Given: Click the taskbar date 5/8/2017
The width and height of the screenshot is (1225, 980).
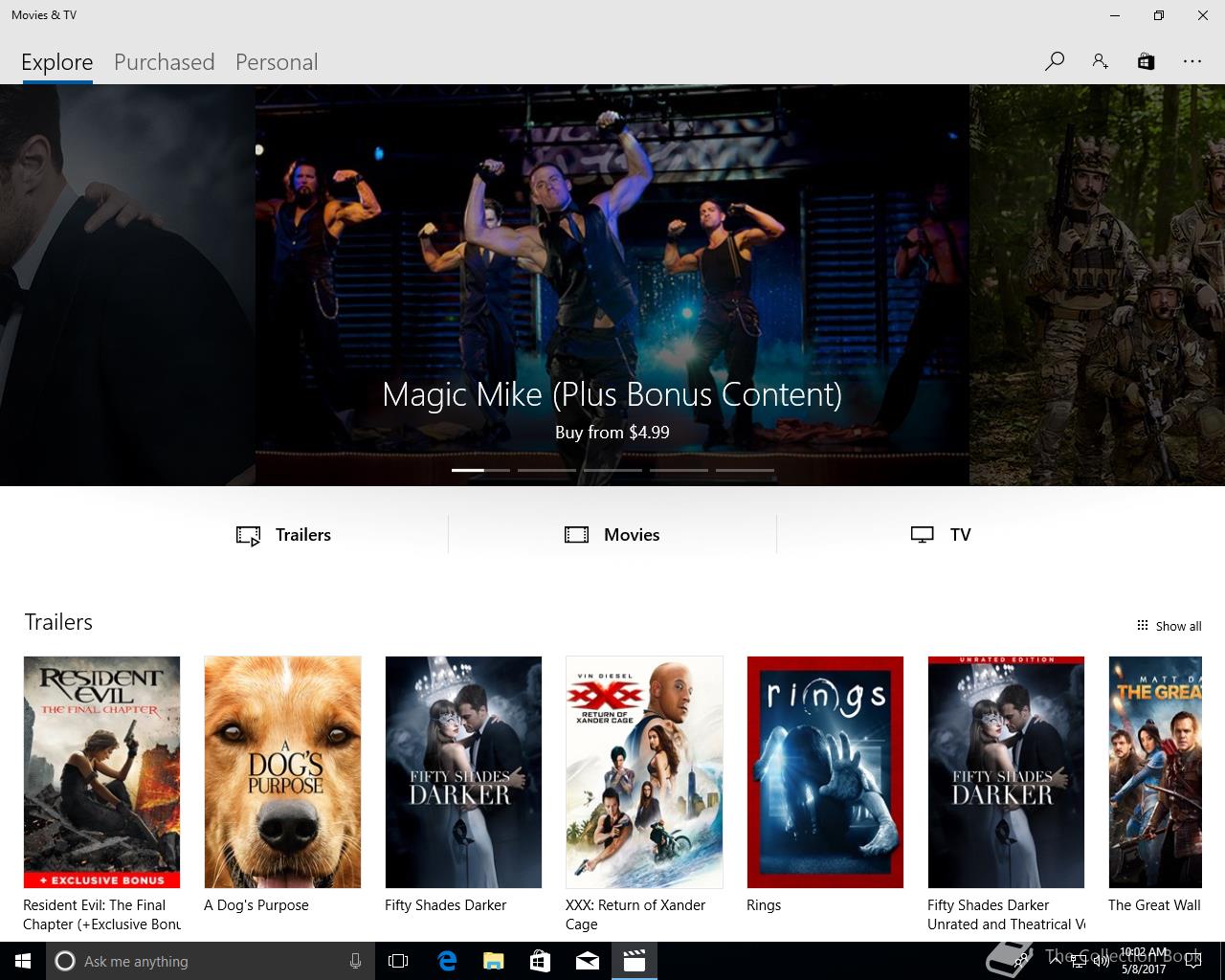Looking at the screenshot, I should [x=1144, y=969].
